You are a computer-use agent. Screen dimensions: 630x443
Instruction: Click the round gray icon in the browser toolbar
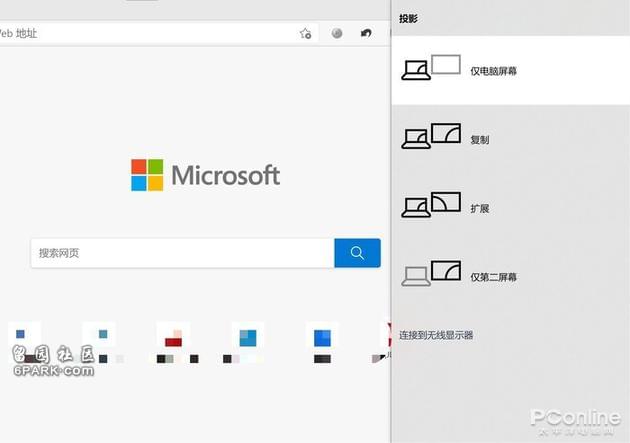point(337,33)
